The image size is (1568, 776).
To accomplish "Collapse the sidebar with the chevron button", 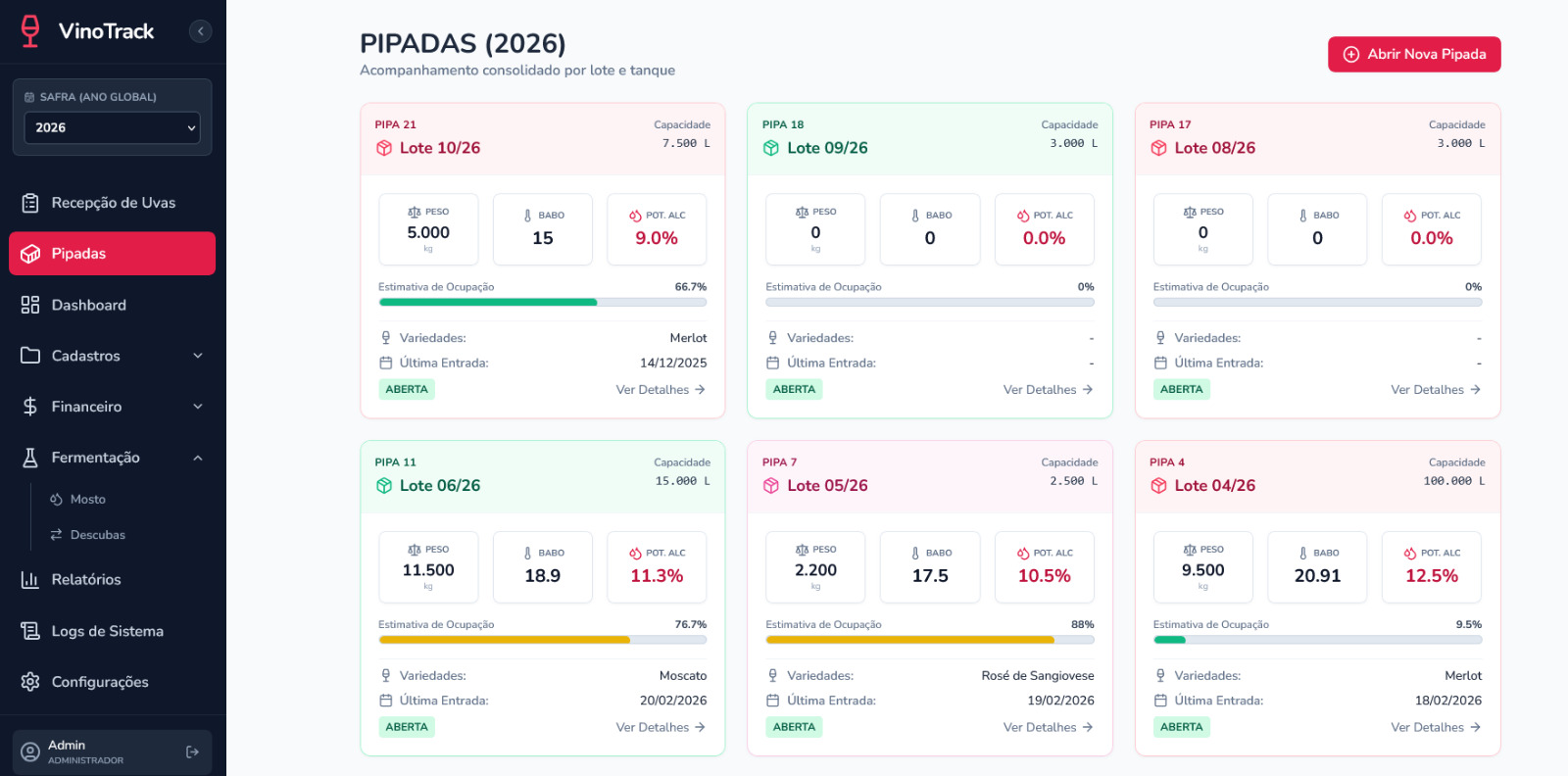I will (x=200, y=31).
